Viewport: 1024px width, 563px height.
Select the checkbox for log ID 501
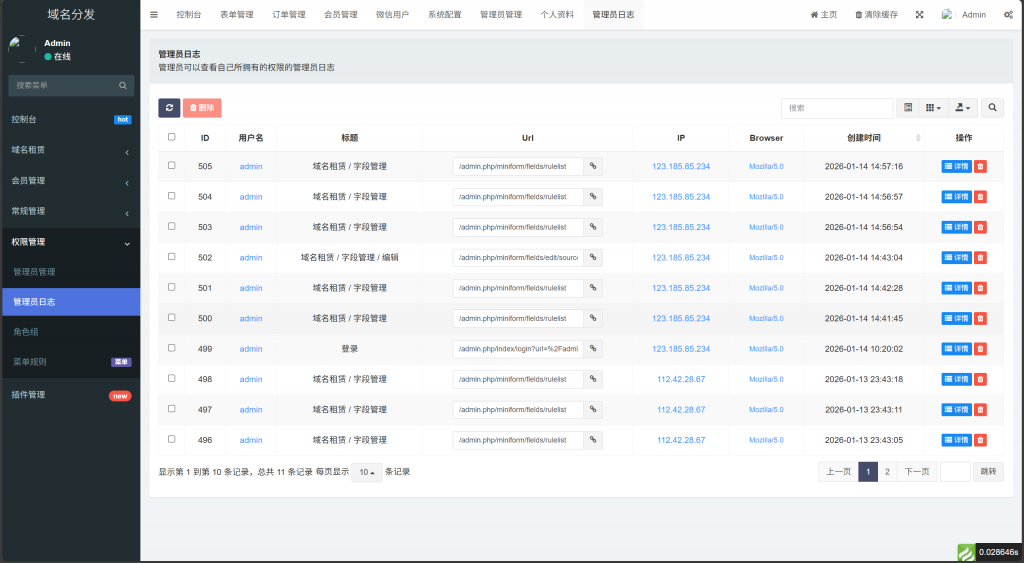172,287
